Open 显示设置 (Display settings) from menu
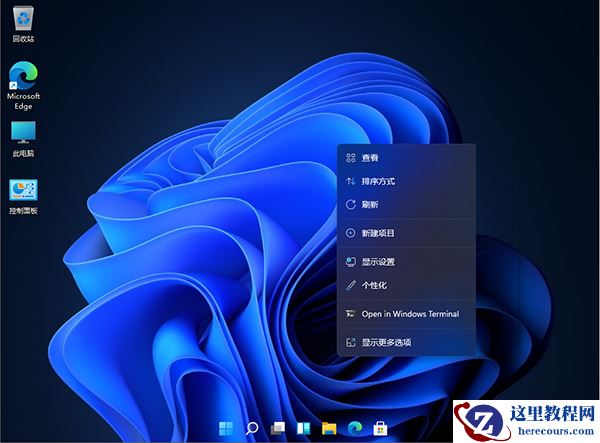The image size is (600, 443). 406,262
